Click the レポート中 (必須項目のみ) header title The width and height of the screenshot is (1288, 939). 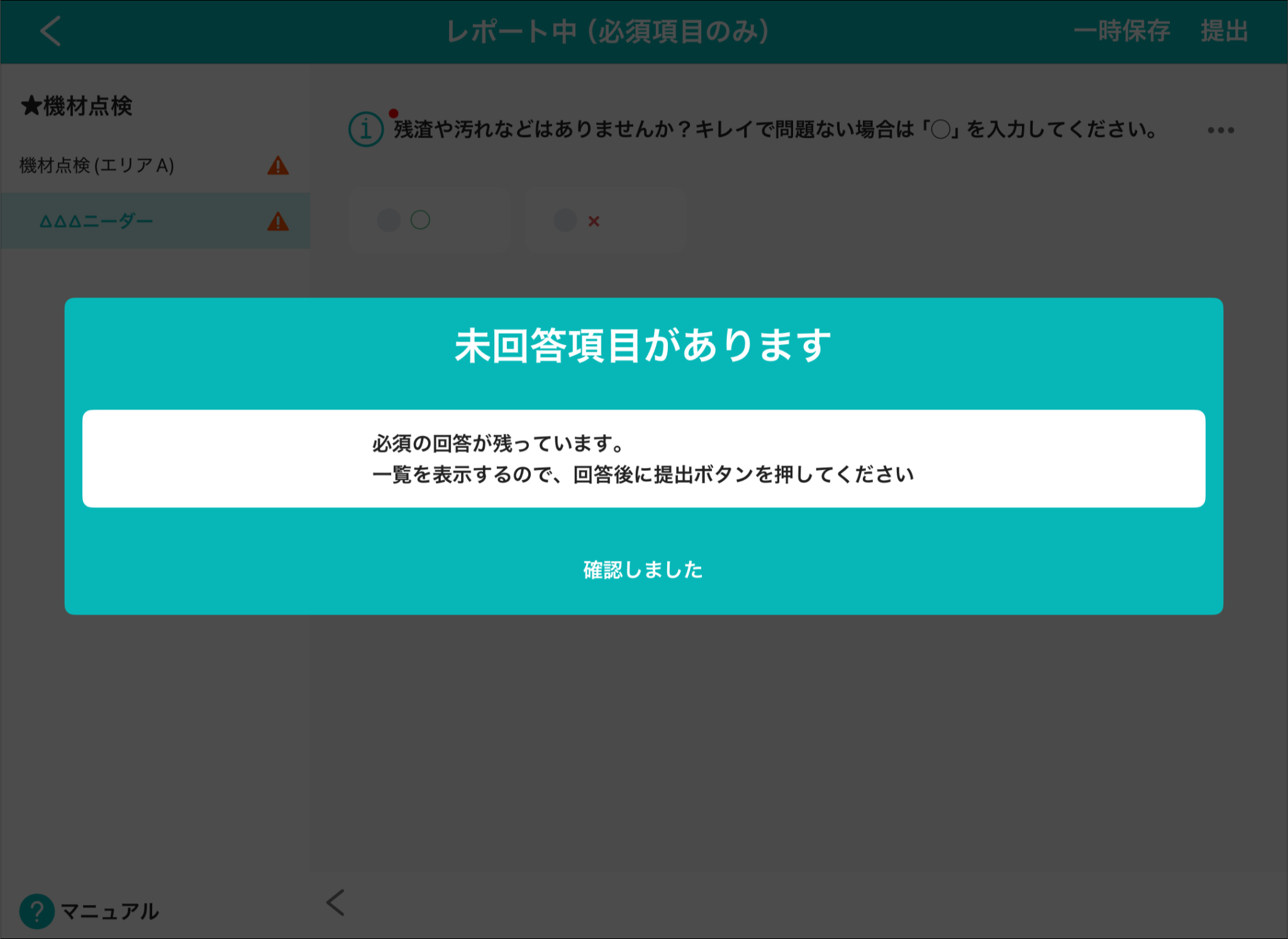tap(608, 31)
